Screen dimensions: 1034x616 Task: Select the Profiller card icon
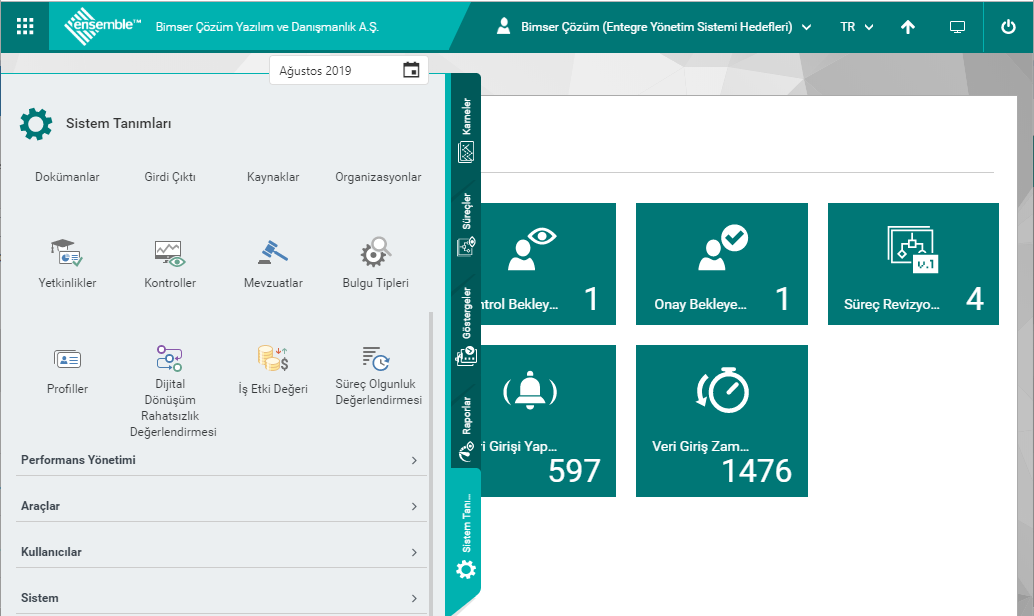tap(67, 359)
